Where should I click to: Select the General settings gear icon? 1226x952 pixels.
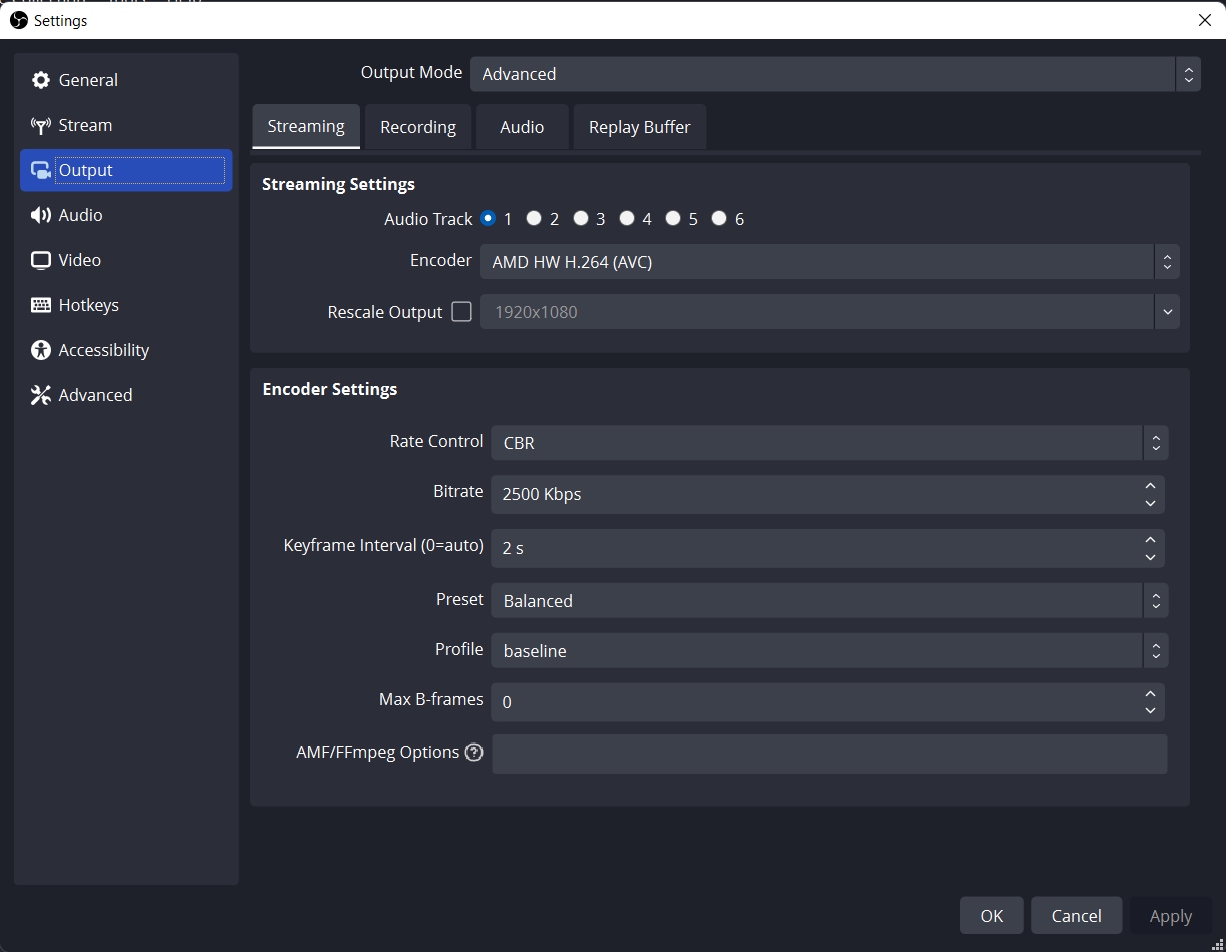click(40, 80)
